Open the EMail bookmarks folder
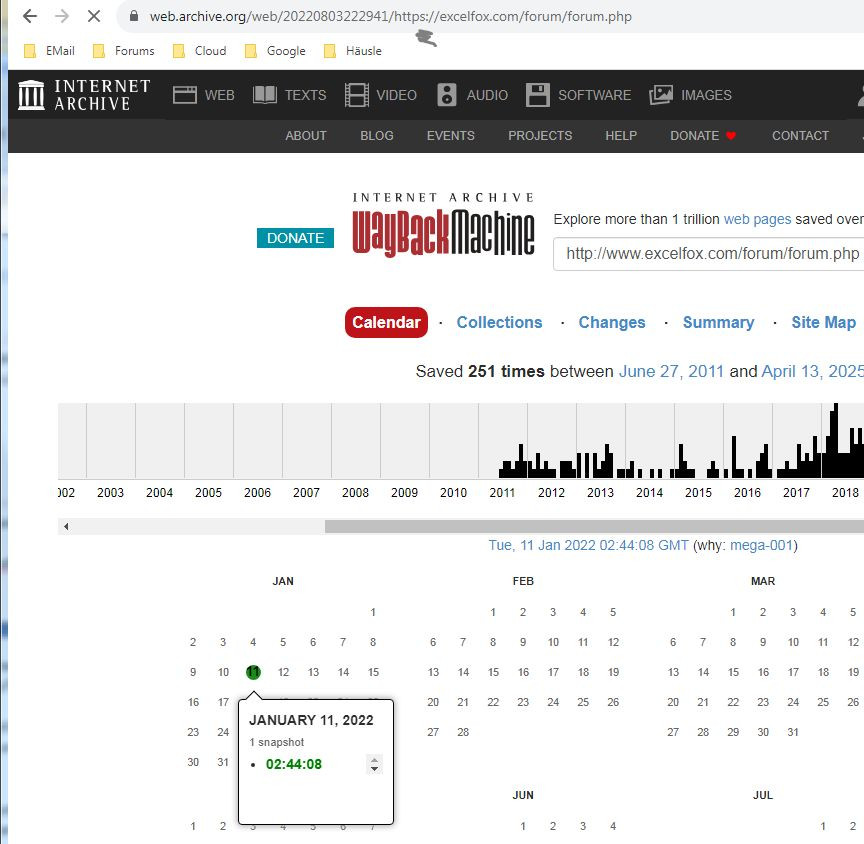864x844 pixels. tap(50, 51)
